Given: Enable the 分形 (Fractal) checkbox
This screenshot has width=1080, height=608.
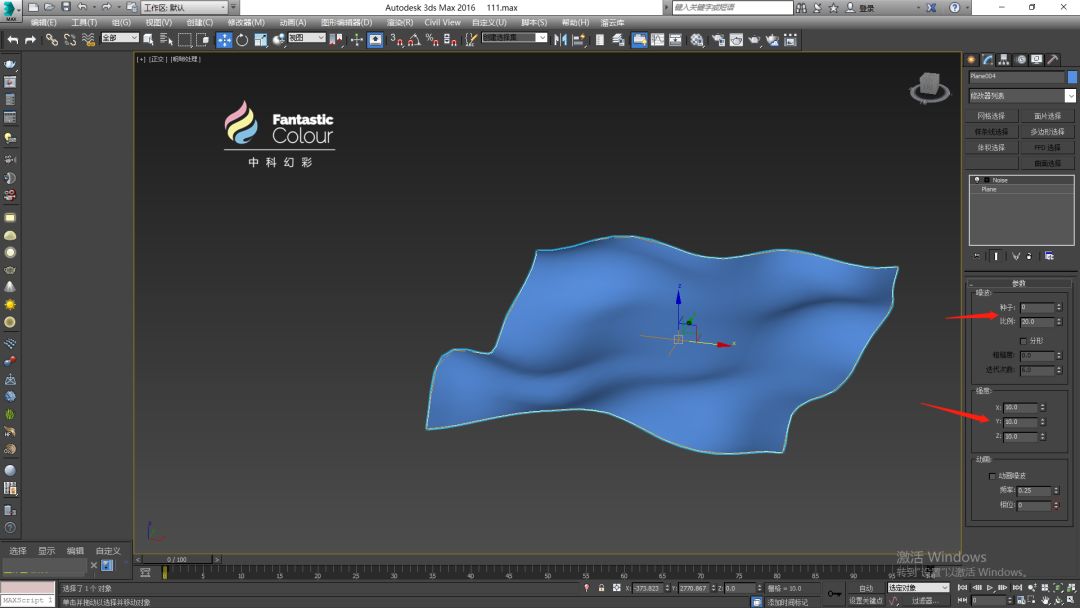Looking at the screenshot, I should point(1022,341).
